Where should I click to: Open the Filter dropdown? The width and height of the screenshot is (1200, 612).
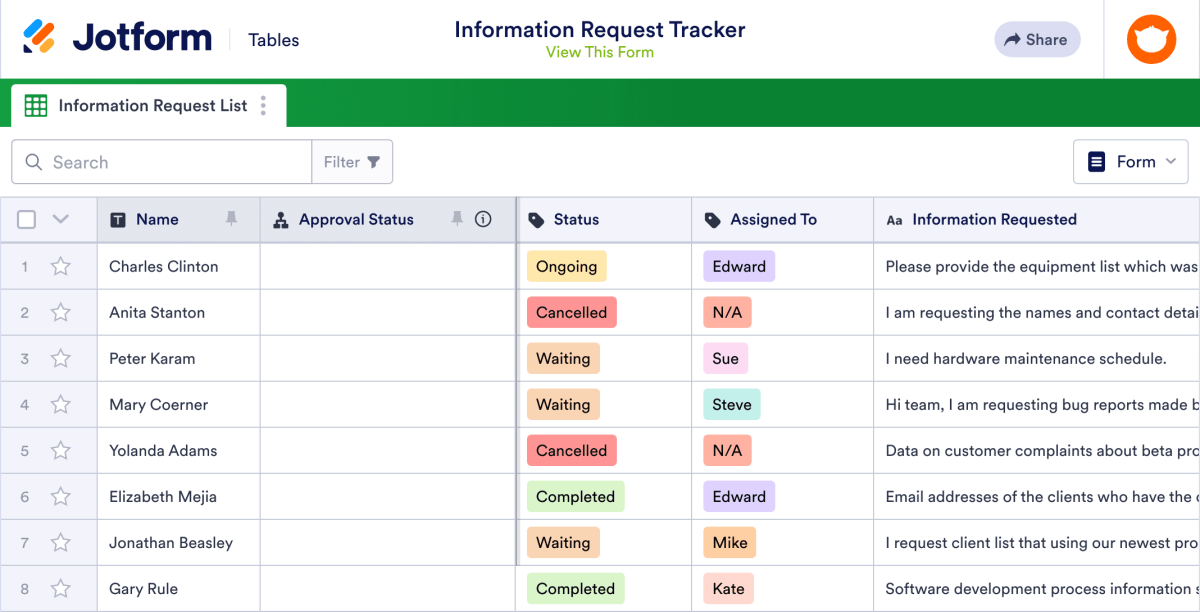click(x=352, y=161)
